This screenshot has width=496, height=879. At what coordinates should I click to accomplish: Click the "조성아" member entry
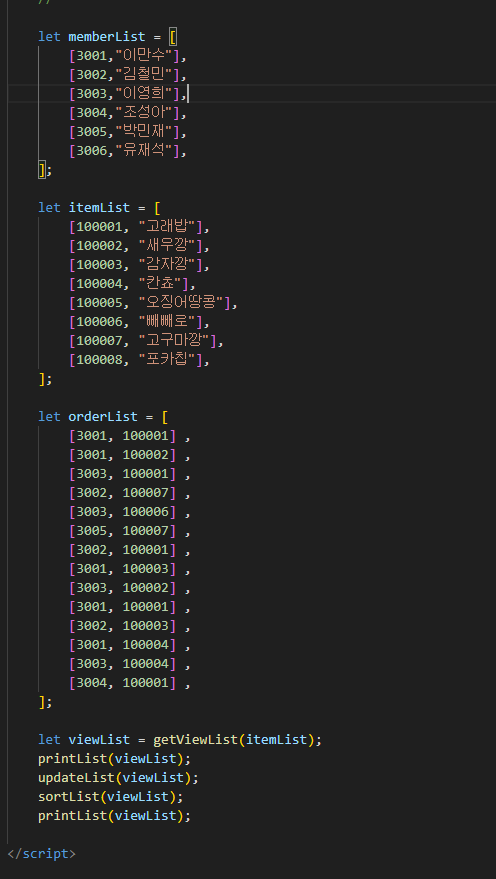[128, 113]
